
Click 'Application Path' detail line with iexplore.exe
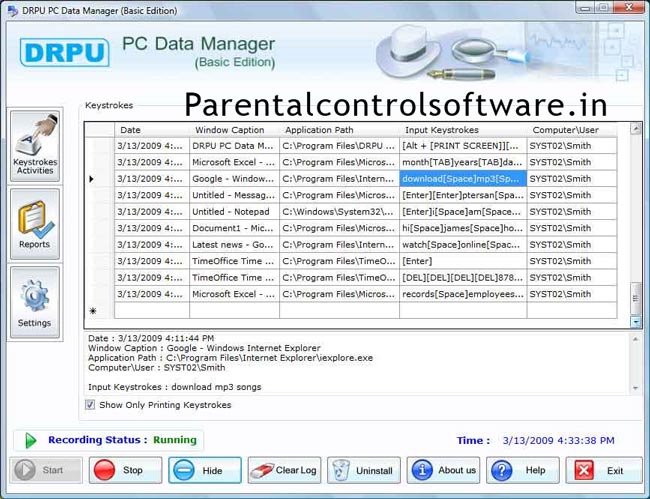click(x=230, y=358)
